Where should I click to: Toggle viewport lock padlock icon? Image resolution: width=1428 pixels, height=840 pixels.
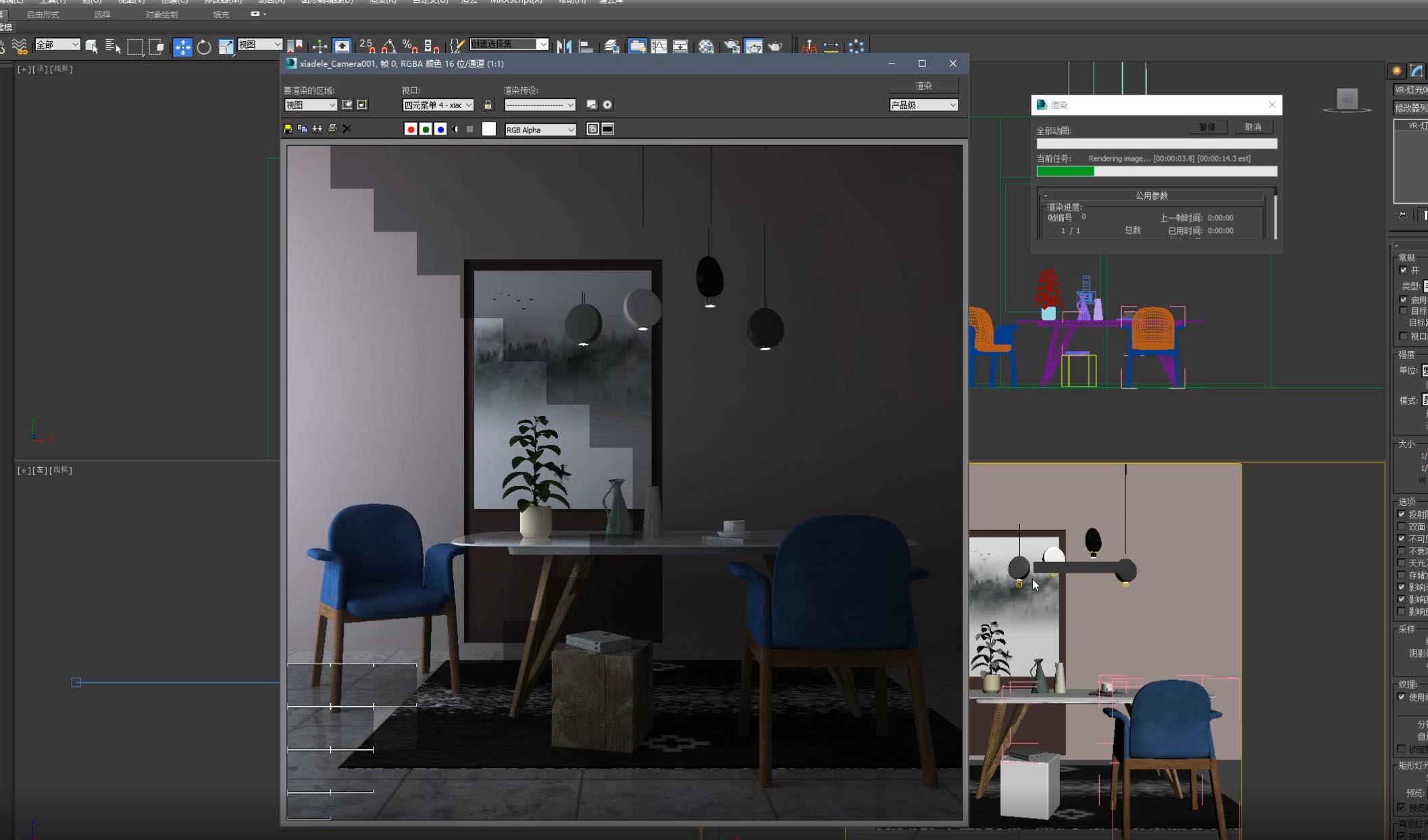(488, 105)
